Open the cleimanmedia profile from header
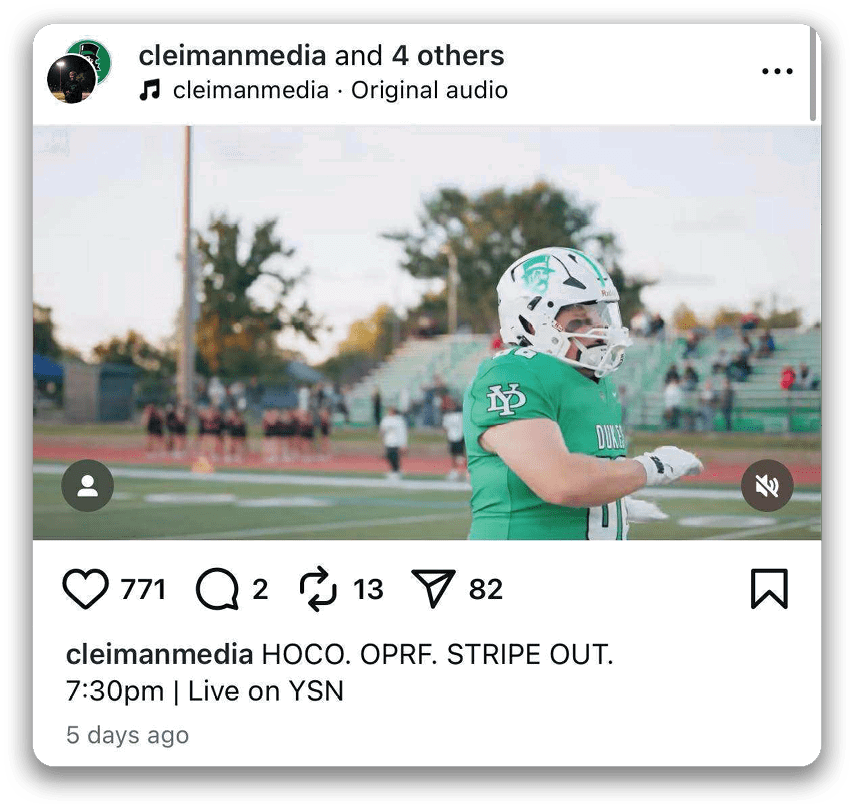Image resolution: width=854 pixels, height=808 pixels. (233, 56)
